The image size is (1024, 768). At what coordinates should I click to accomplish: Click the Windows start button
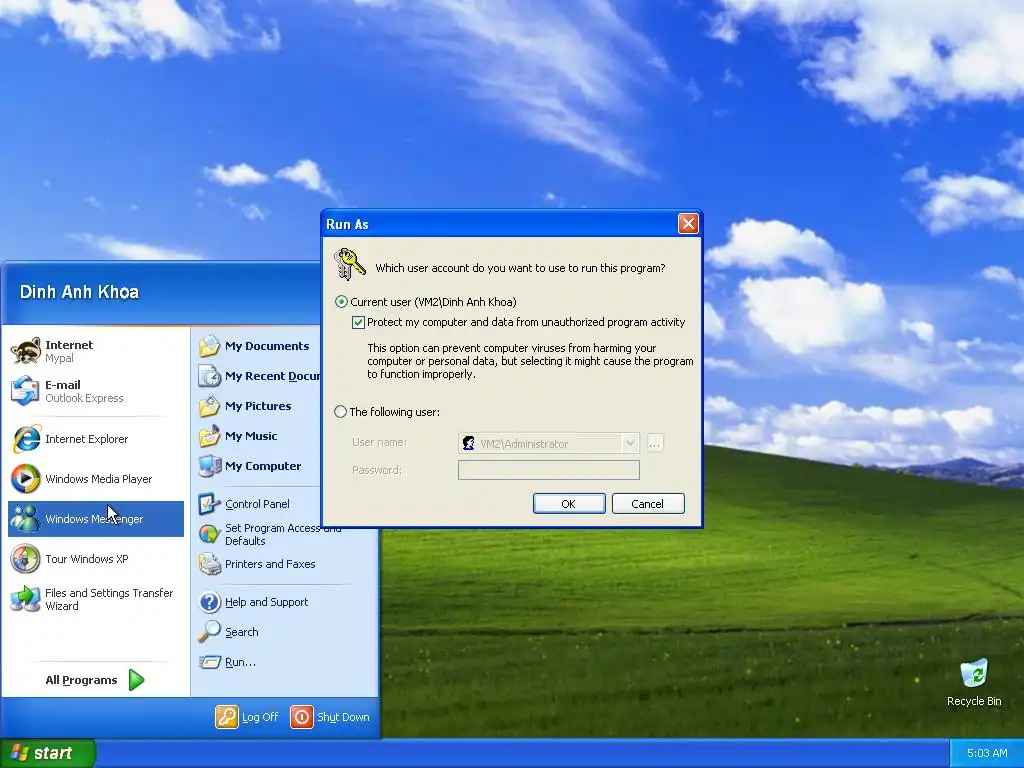pyautogui.click(x=48, y=753)
